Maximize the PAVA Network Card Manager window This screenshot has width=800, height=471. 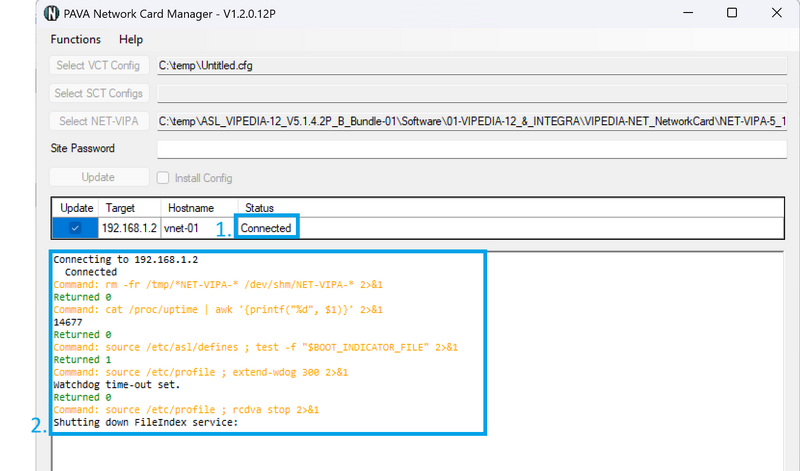click(732, 13)
